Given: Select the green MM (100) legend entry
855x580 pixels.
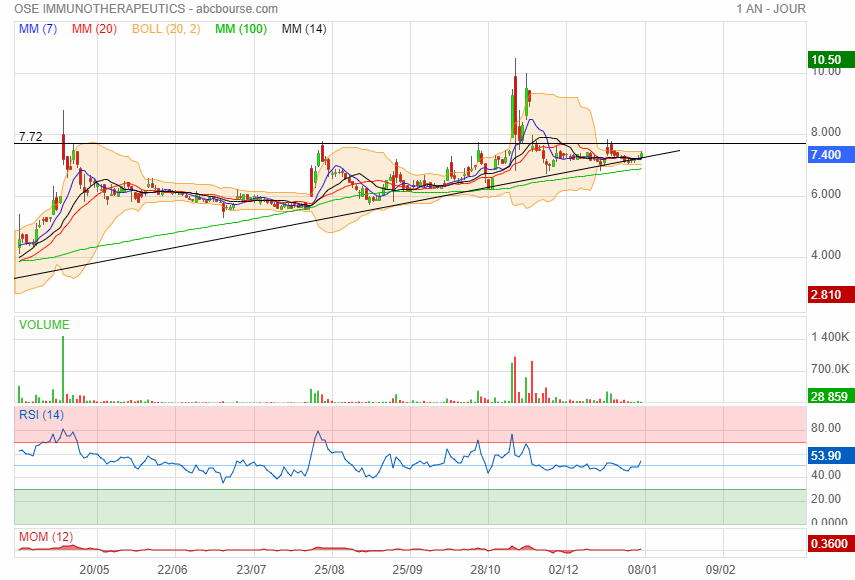Looking at the screenshot, I should 240,29.
